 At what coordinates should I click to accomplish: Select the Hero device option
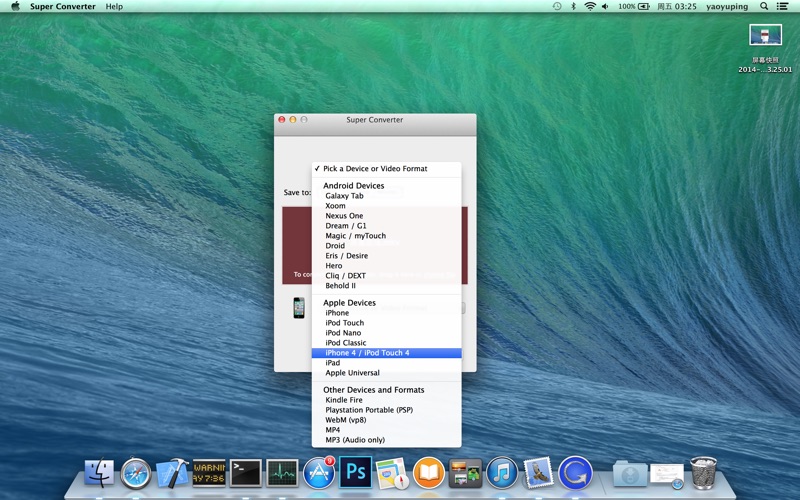386,266
